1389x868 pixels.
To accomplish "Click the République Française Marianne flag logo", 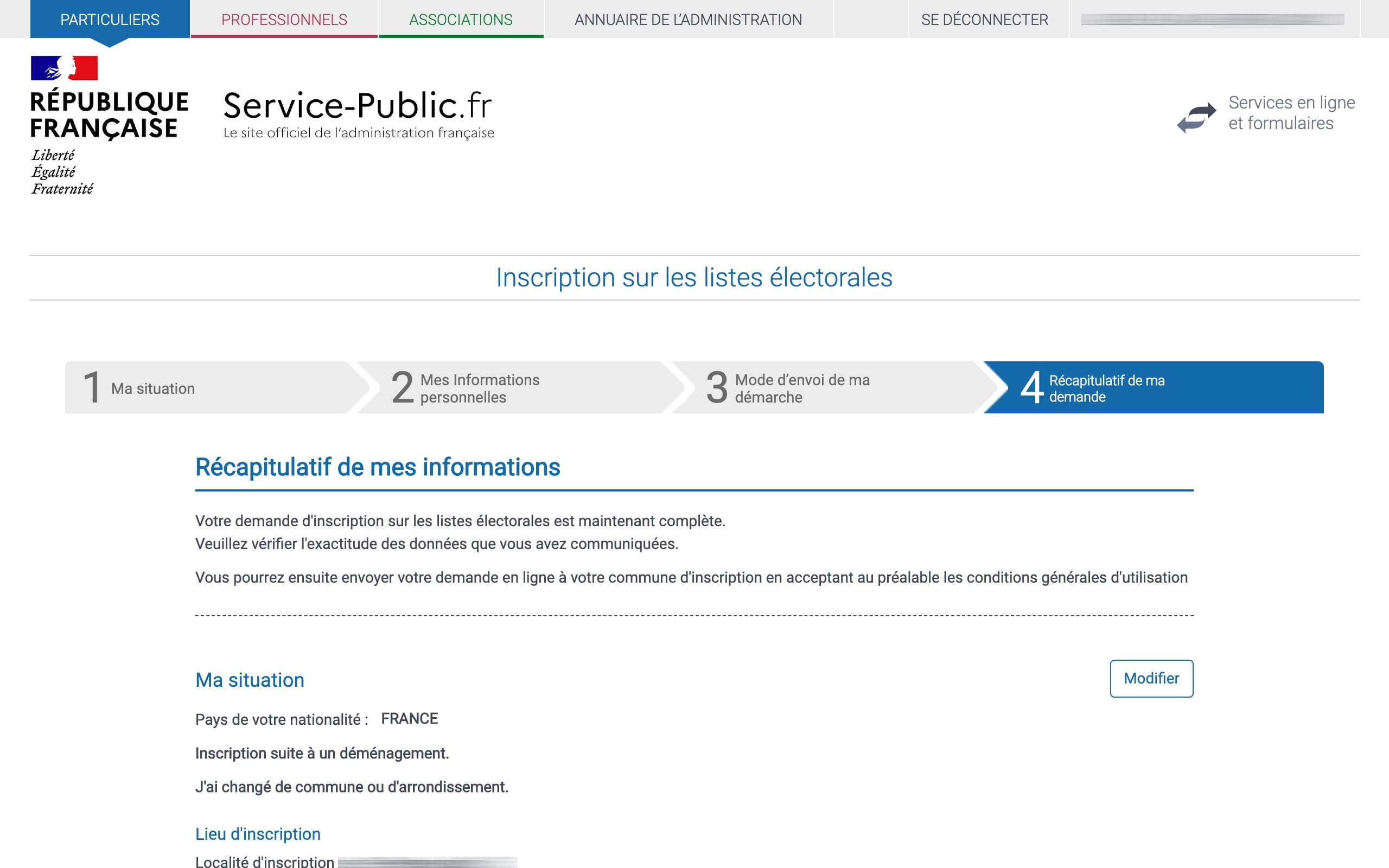I will pyautogui.click(x=64, y=68).
